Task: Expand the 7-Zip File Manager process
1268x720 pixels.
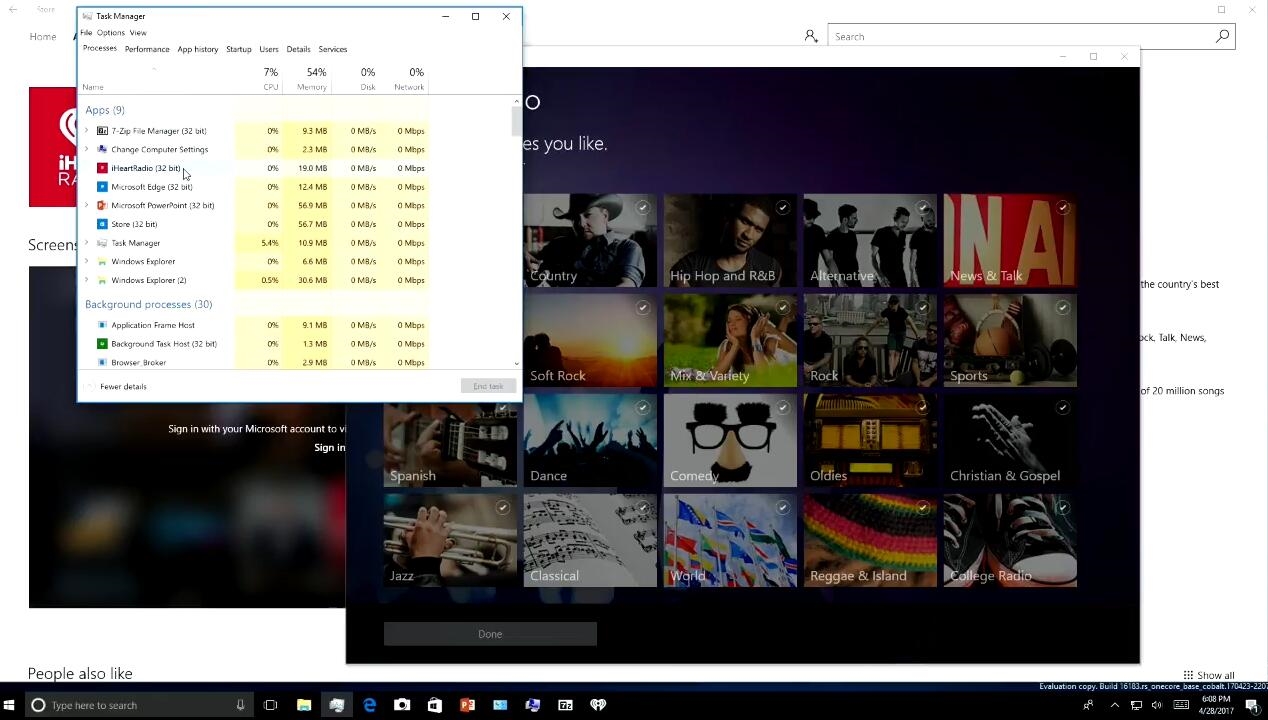Action: tap(87, 131)
